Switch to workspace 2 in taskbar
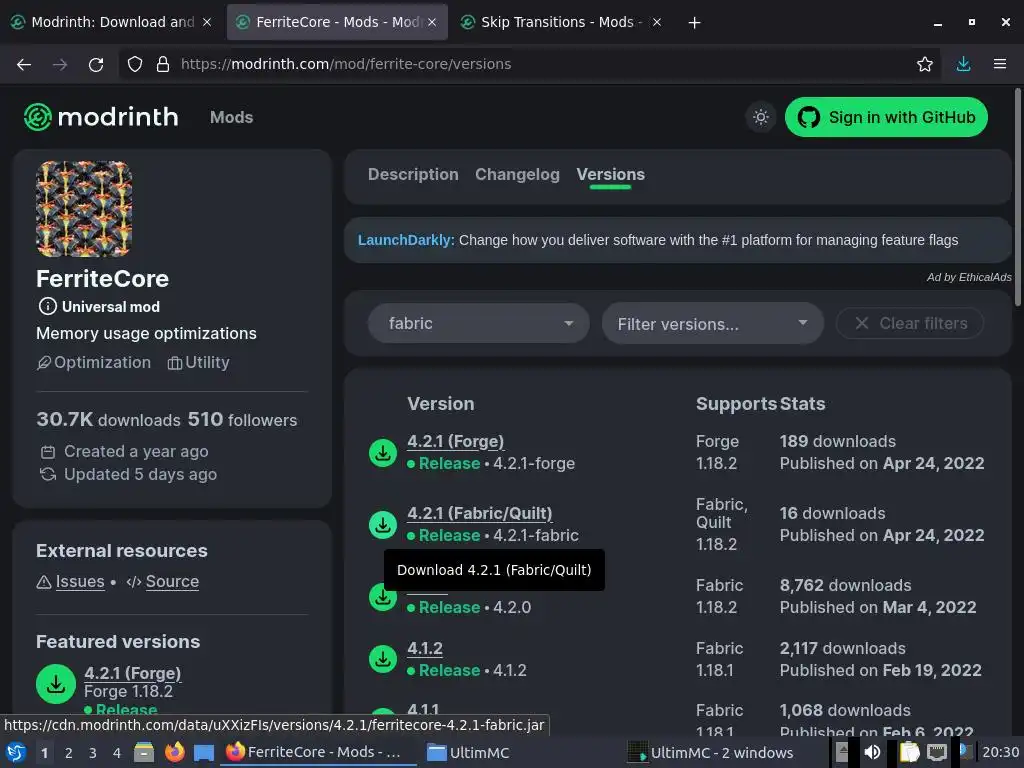The image size is (1024, 768). (69, 752)
